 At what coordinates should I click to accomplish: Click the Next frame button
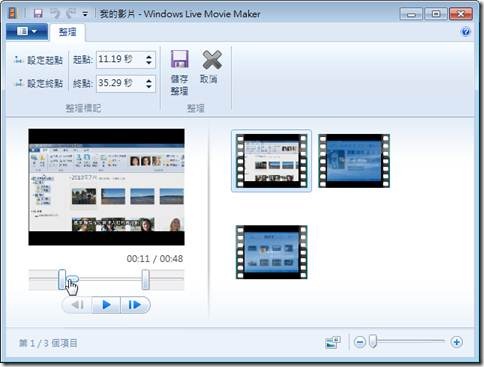[135, 305]
